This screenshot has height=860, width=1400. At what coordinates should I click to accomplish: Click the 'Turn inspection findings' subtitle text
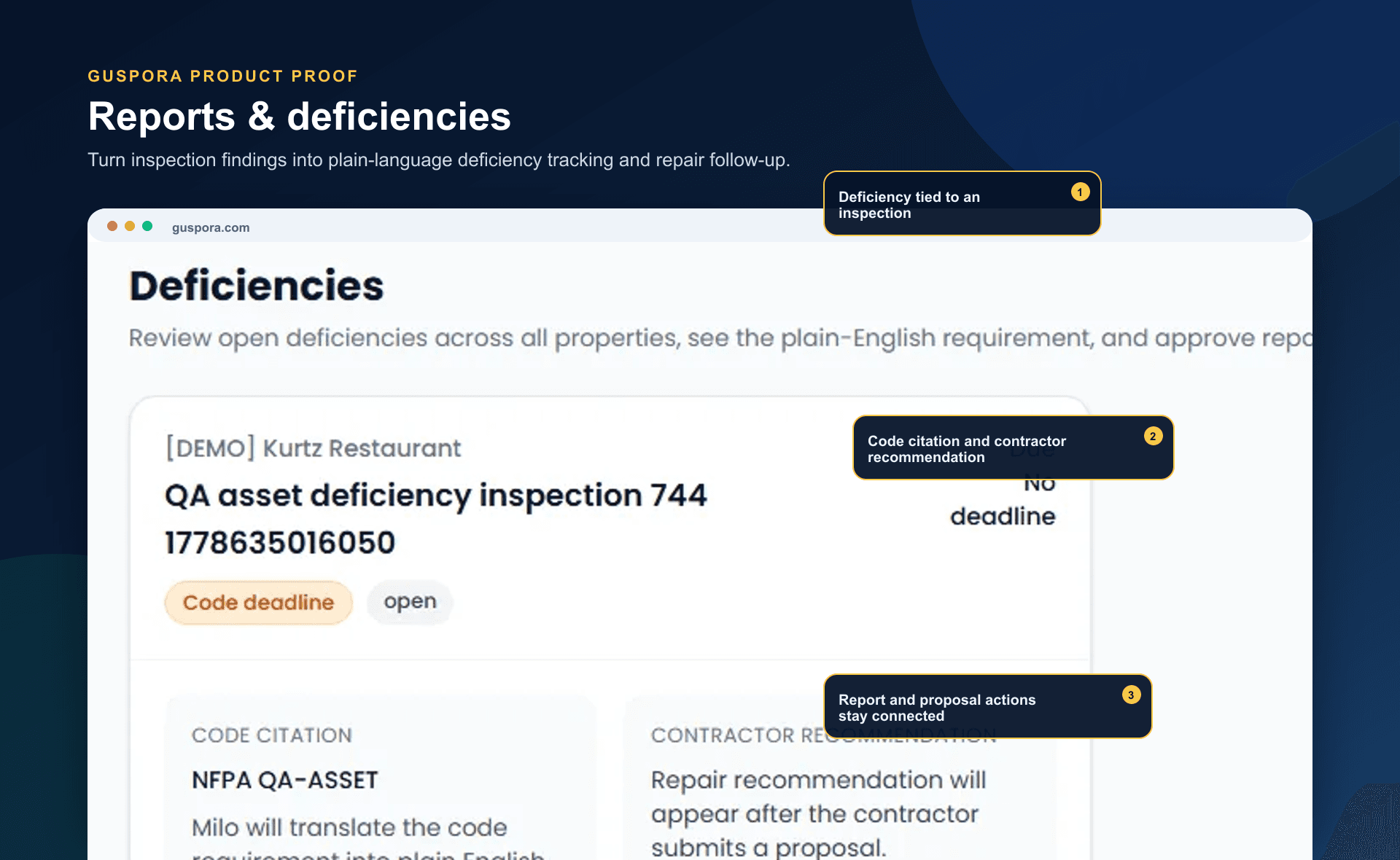coord(439,160)
